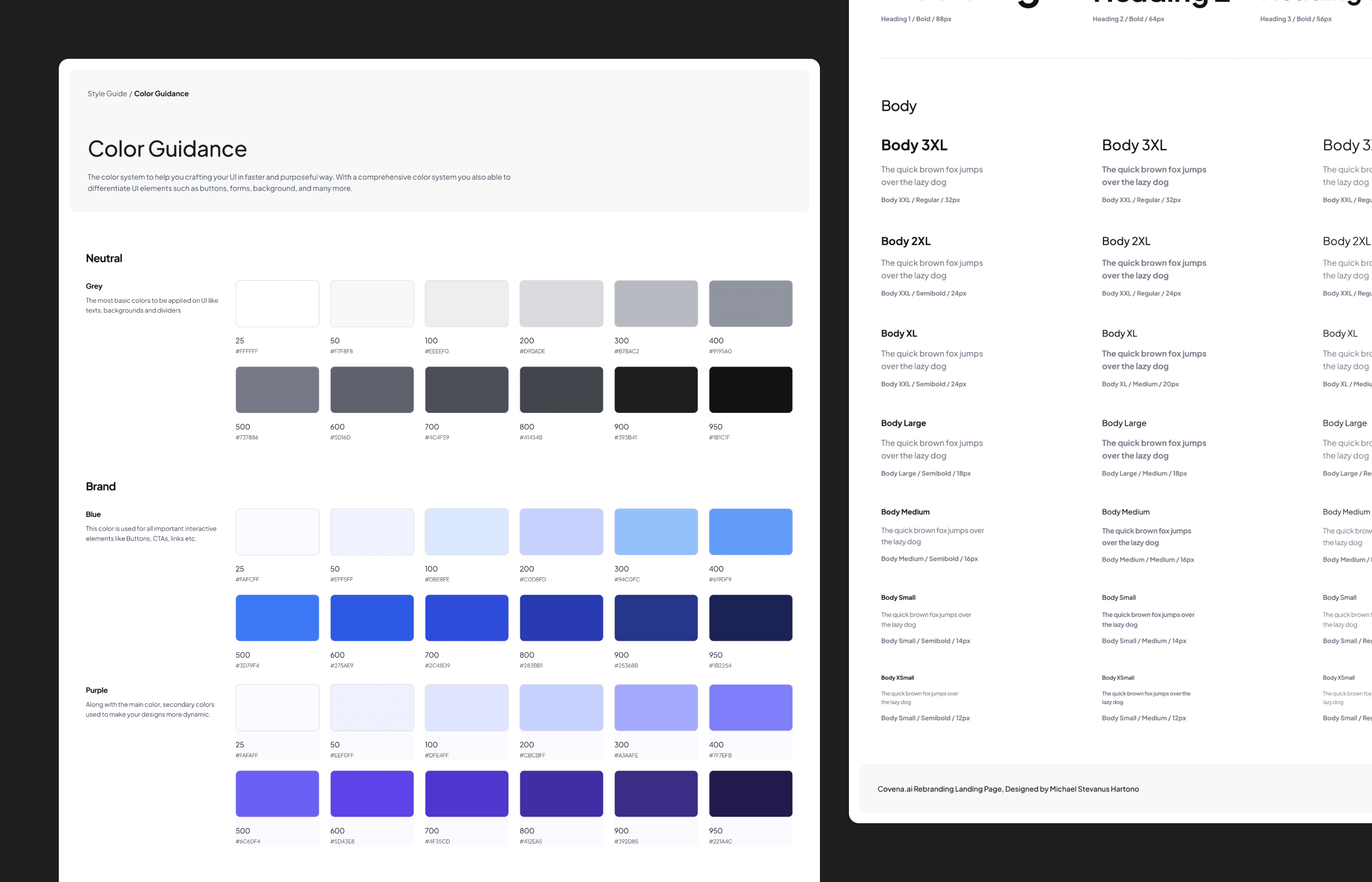The height and width of the screenshot is (882, 1372).
Task: Click the Style Guide breadcrumb link
Action: (x=107, y=94)
